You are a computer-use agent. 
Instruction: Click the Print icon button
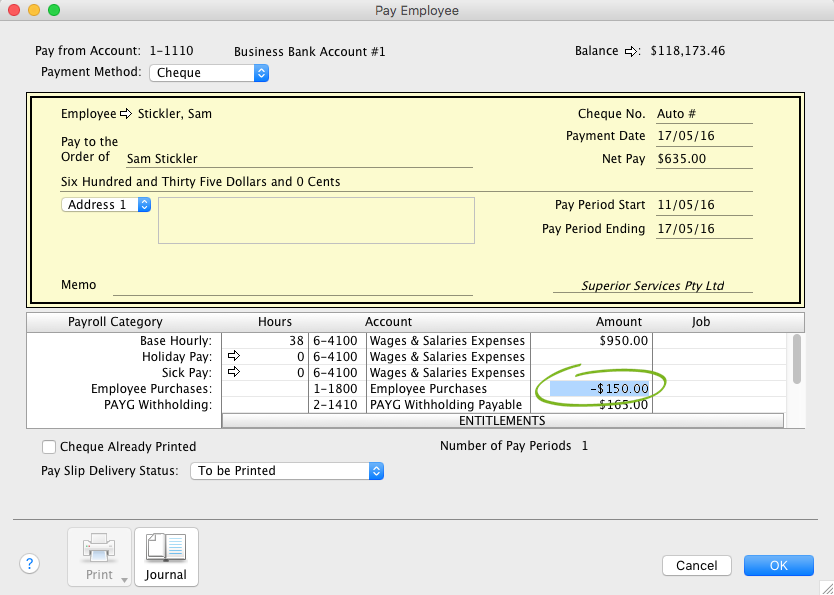99,556
